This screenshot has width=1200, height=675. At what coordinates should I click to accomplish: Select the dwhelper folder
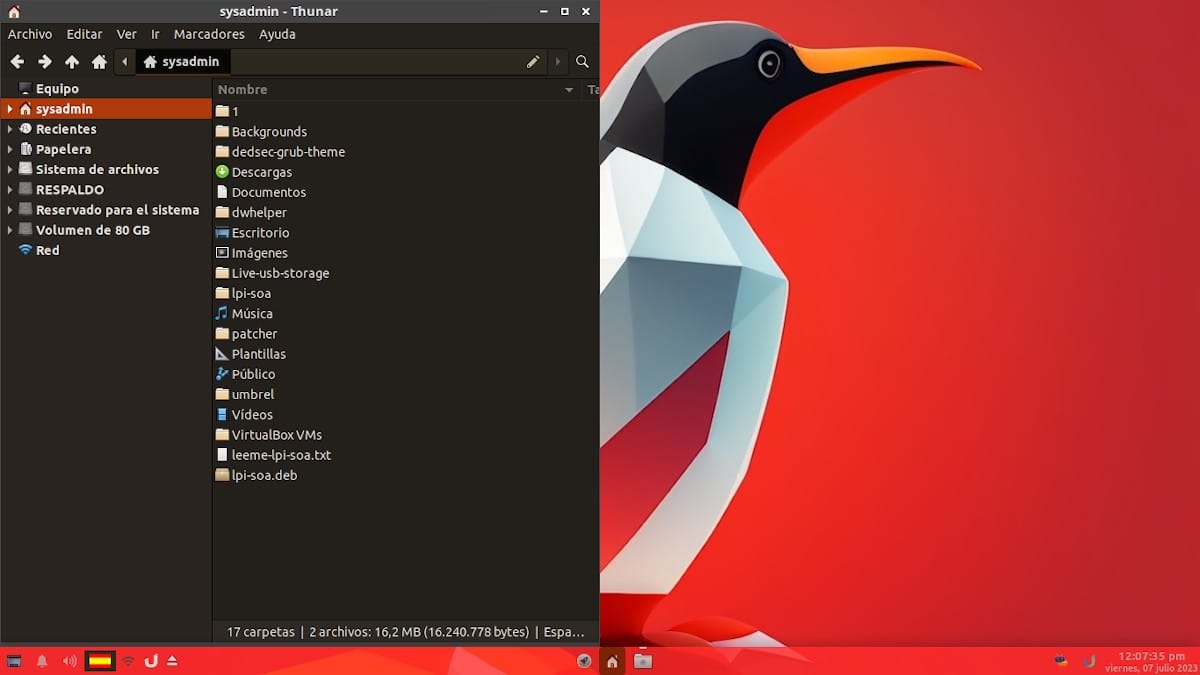[251, 212]
